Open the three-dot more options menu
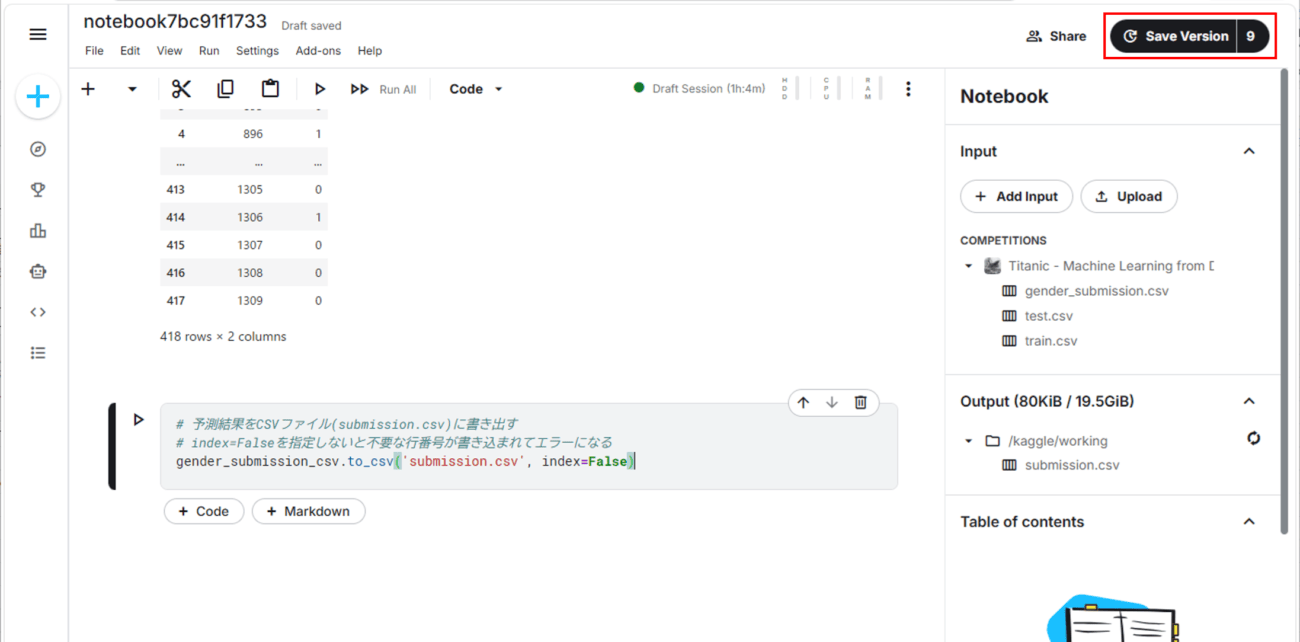Viewport: 1300px width, 642px height. [x=908, y=89]
